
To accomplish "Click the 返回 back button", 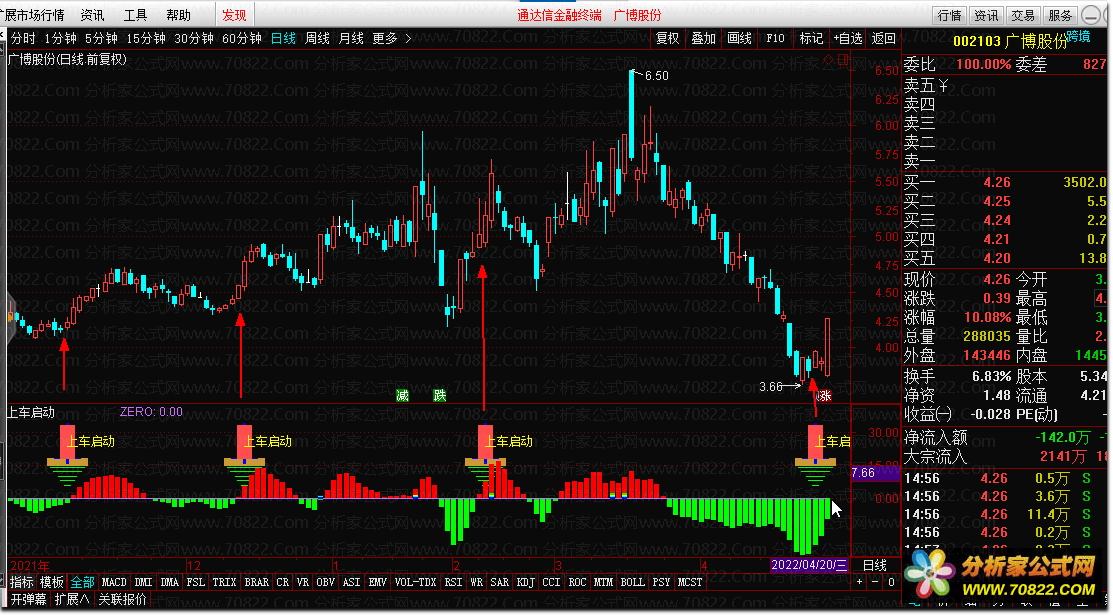I will pyautogui.click(x=884, y=38).
